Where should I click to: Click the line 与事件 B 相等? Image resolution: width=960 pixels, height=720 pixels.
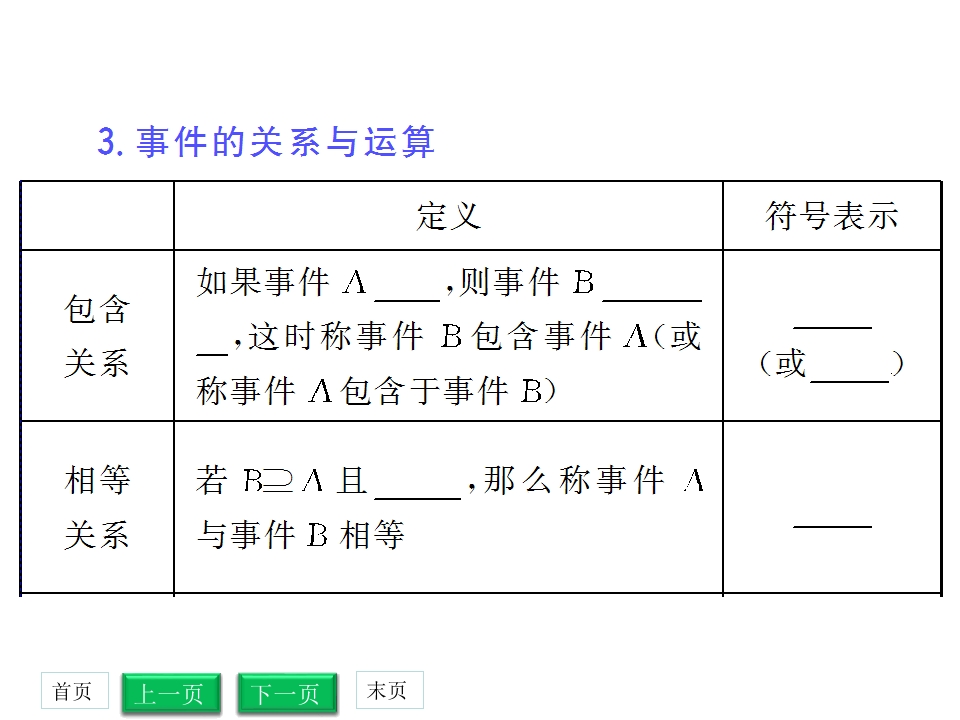[x=300, y=534]
